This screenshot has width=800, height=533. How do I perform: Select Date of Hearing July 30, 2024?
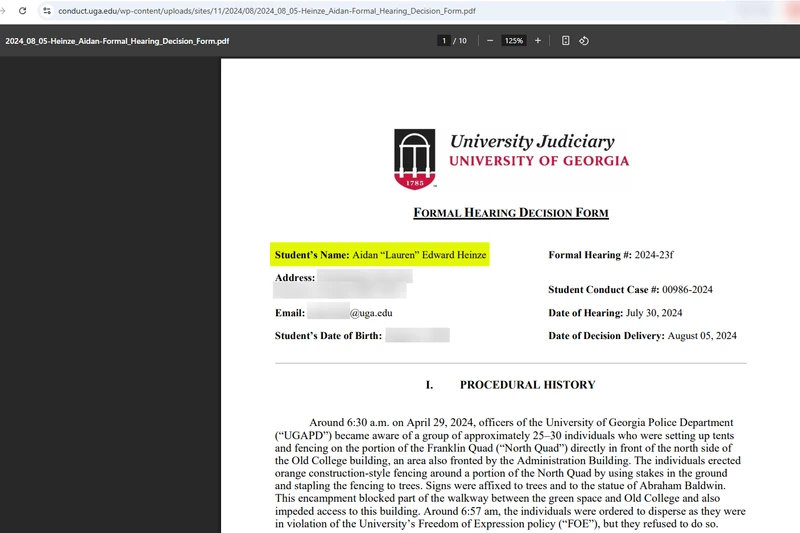tap(615, 313)
